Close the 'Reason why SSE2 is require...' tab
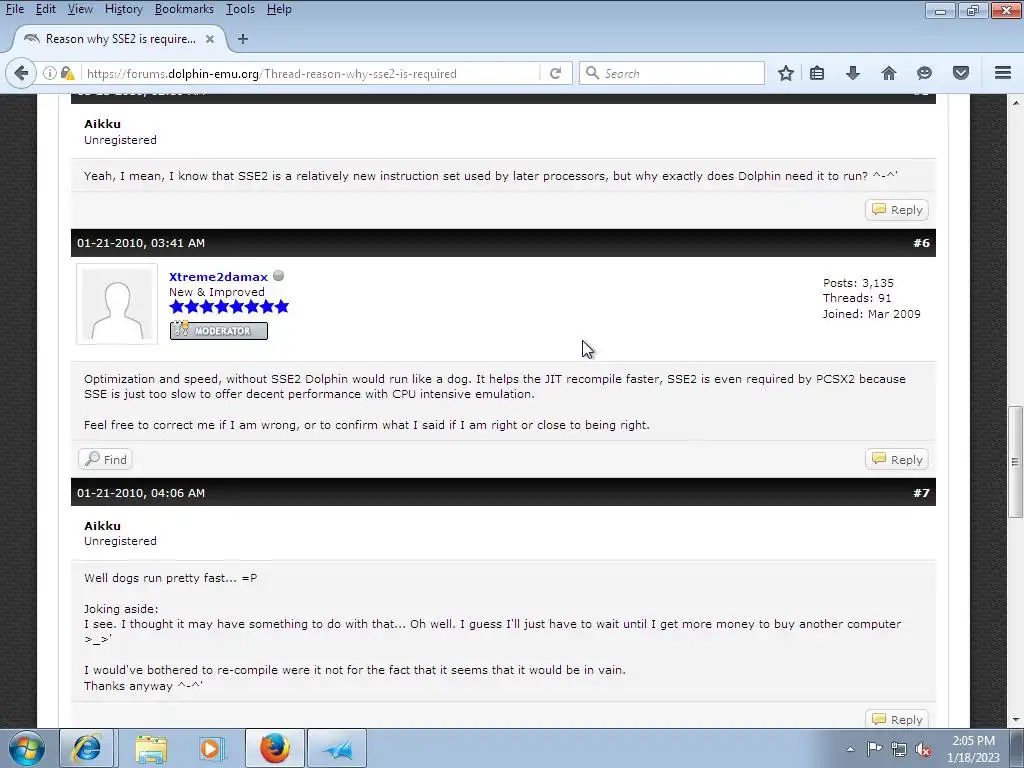This screenshot has height=768, width=1024. click(x=210, y=39)
